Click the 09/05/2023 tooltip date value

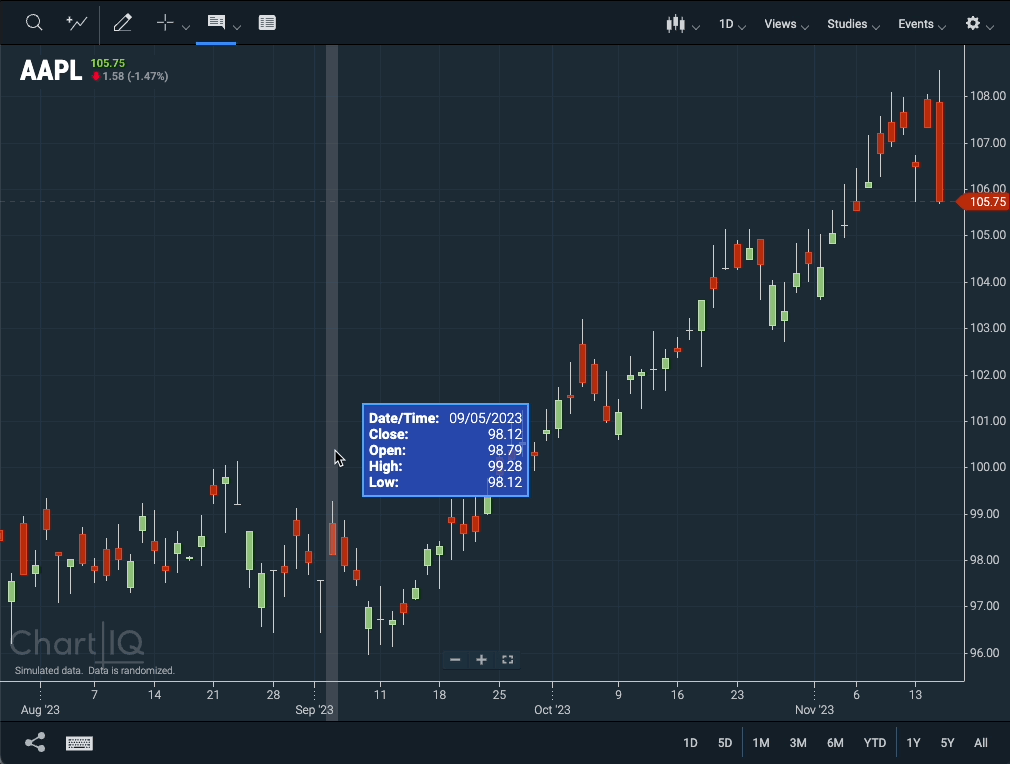click(x=486, y=418)
